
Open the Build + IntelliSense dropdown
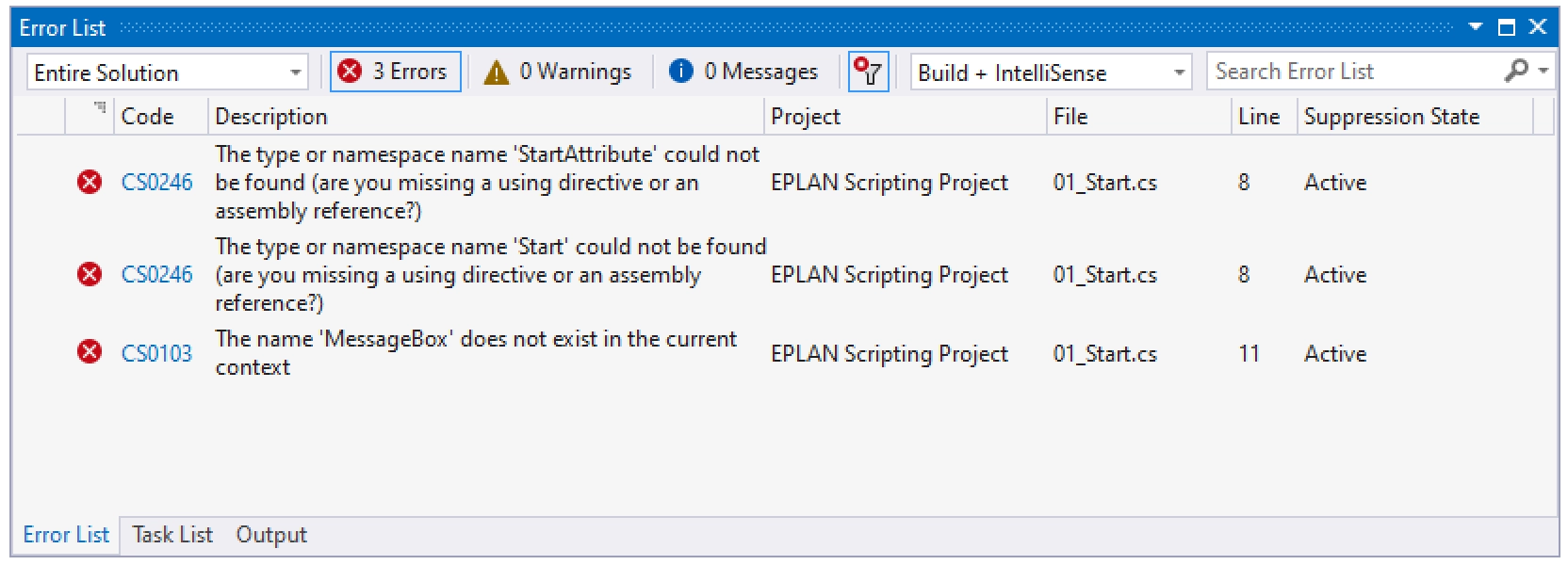[x=1051, y=73]
